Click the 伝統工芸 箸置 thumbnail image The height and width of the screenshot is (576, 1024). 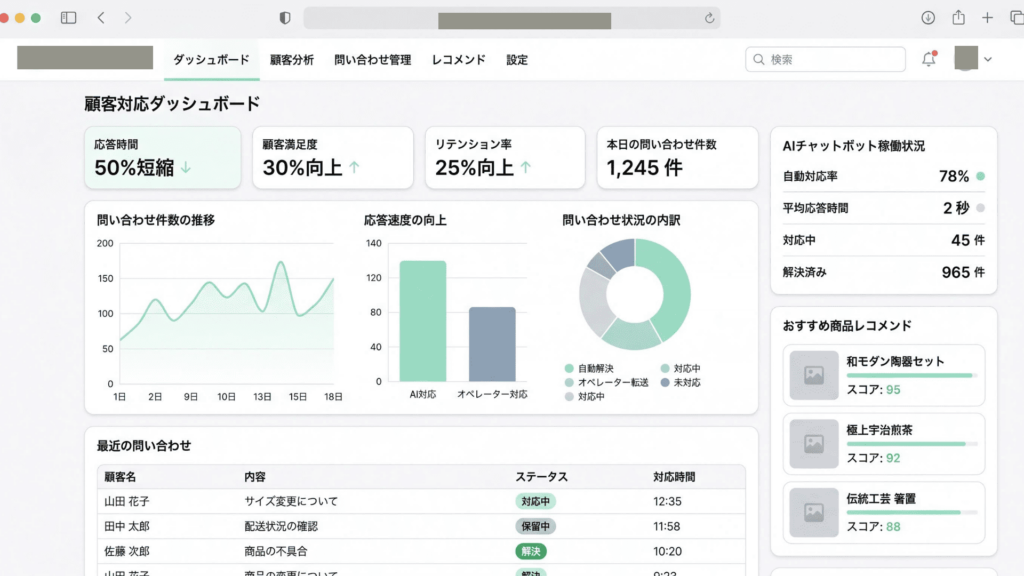click(x=814, y=513)
